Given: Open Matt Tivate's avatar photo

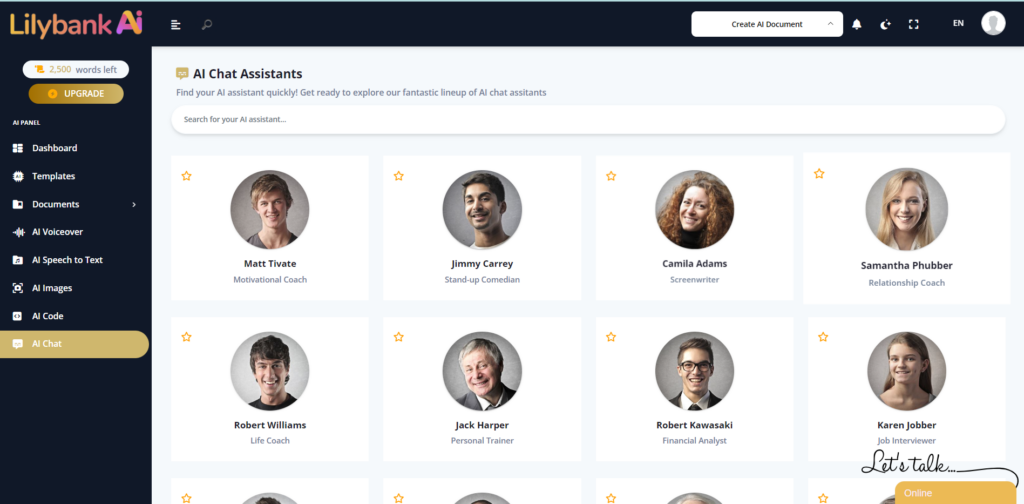Looking at the screenshot, I should click(x=270, y=210).
